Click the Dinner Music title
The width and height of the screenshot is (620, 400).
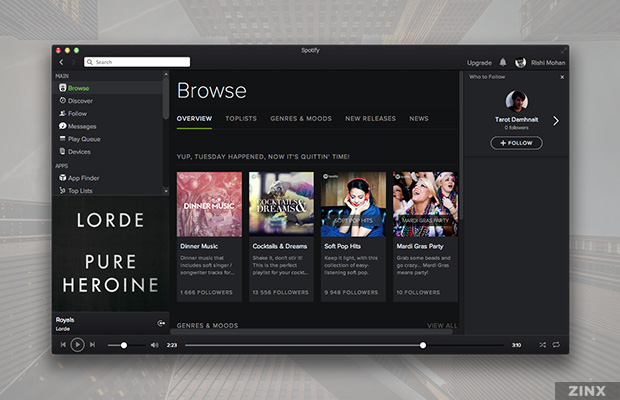point(199,246)
